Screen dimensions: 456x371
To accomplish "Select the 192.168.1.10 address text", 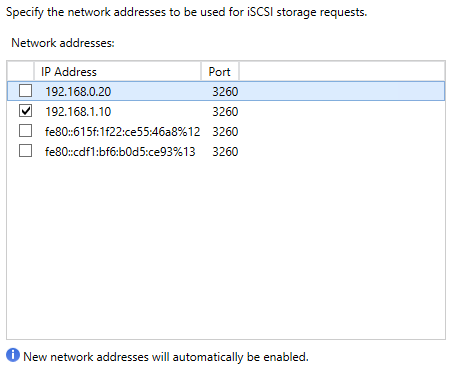I will pos(78,111).
